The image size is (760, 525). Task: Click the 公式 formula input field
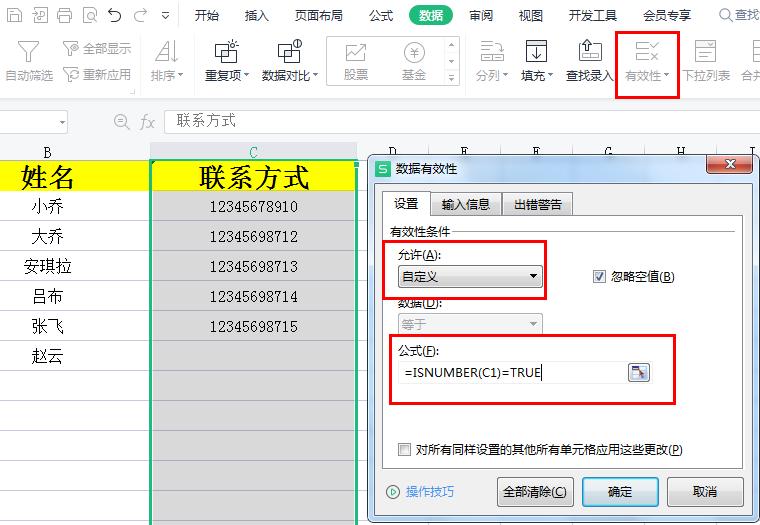(512, 372)
